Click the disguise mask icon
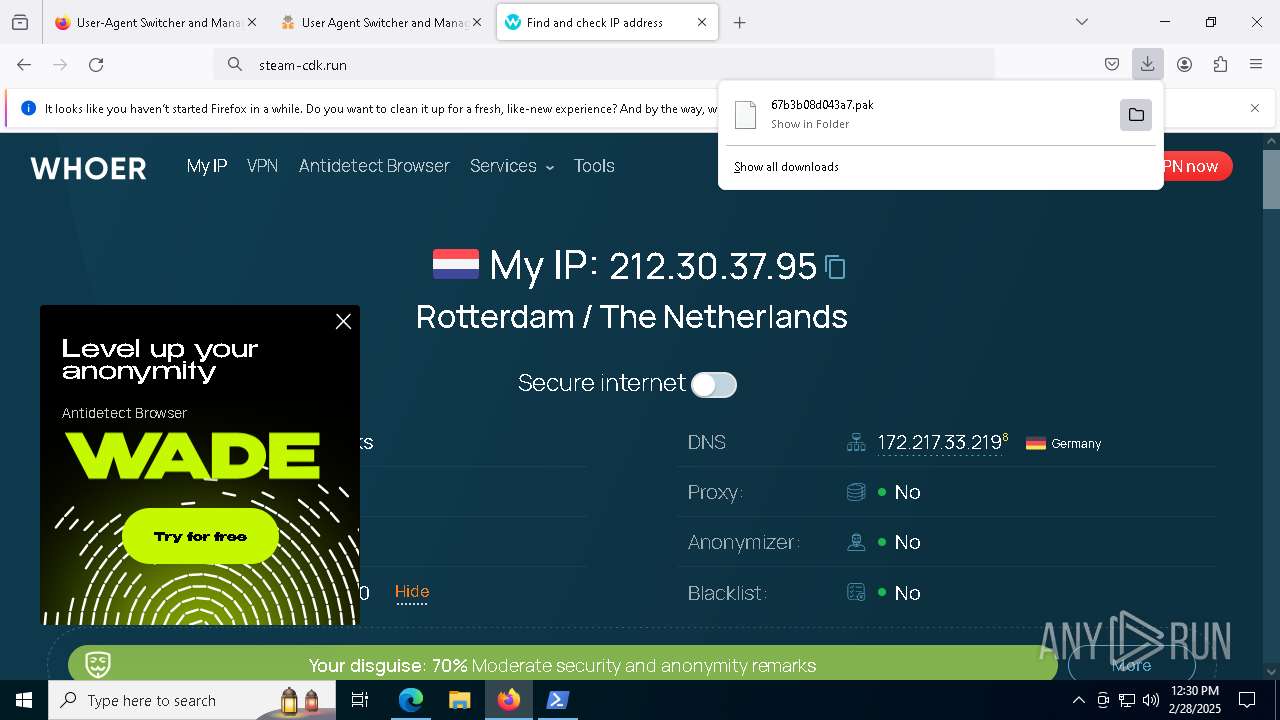The width and height of the screenshot is (1280, 720). [98, 664]
